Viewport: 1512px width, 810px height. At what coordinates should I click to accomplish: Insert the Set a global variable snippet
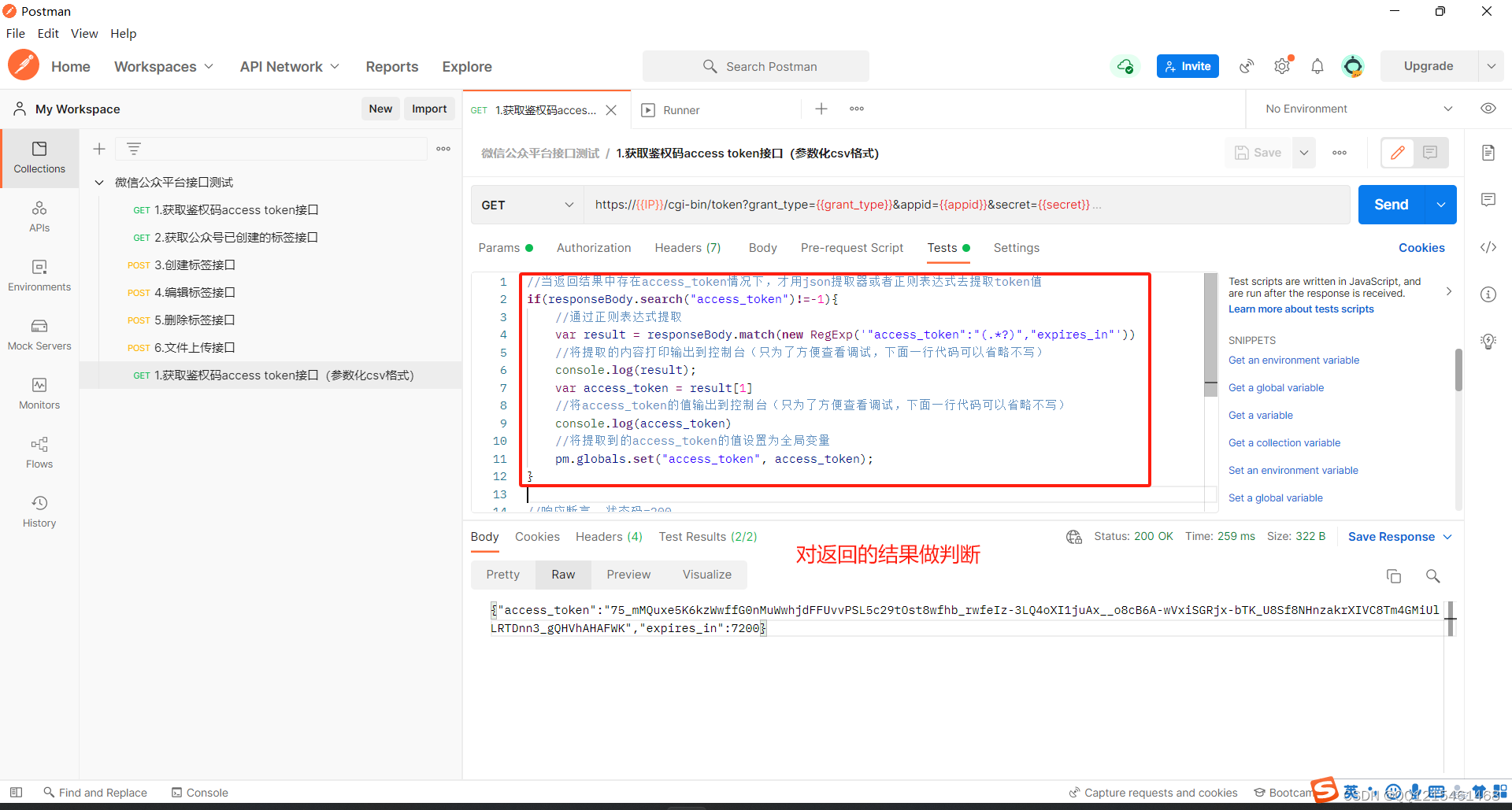[x=1276, y=498]
